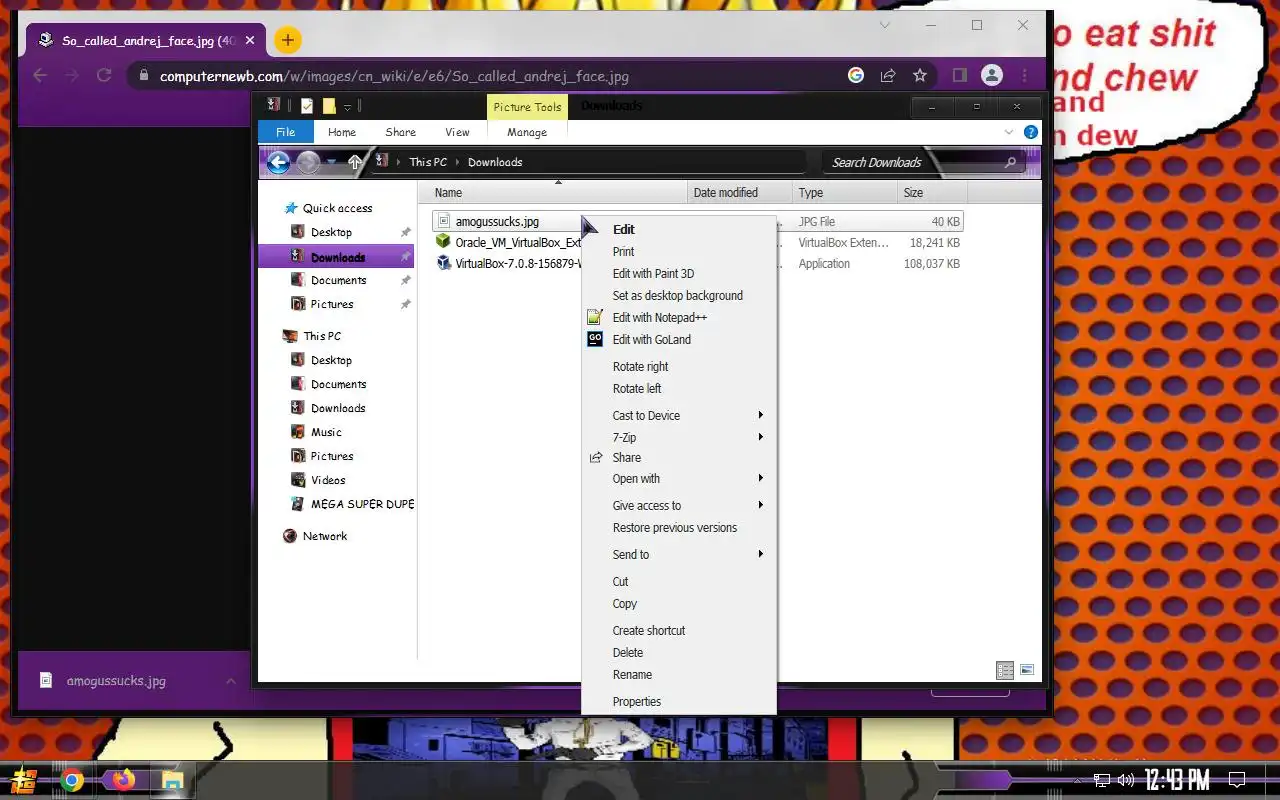Image resolution: width=1280 pixels, height=800 pixels.
Task: Click Downloads in the address breadcrumb
Action: (x=495, y=162)
